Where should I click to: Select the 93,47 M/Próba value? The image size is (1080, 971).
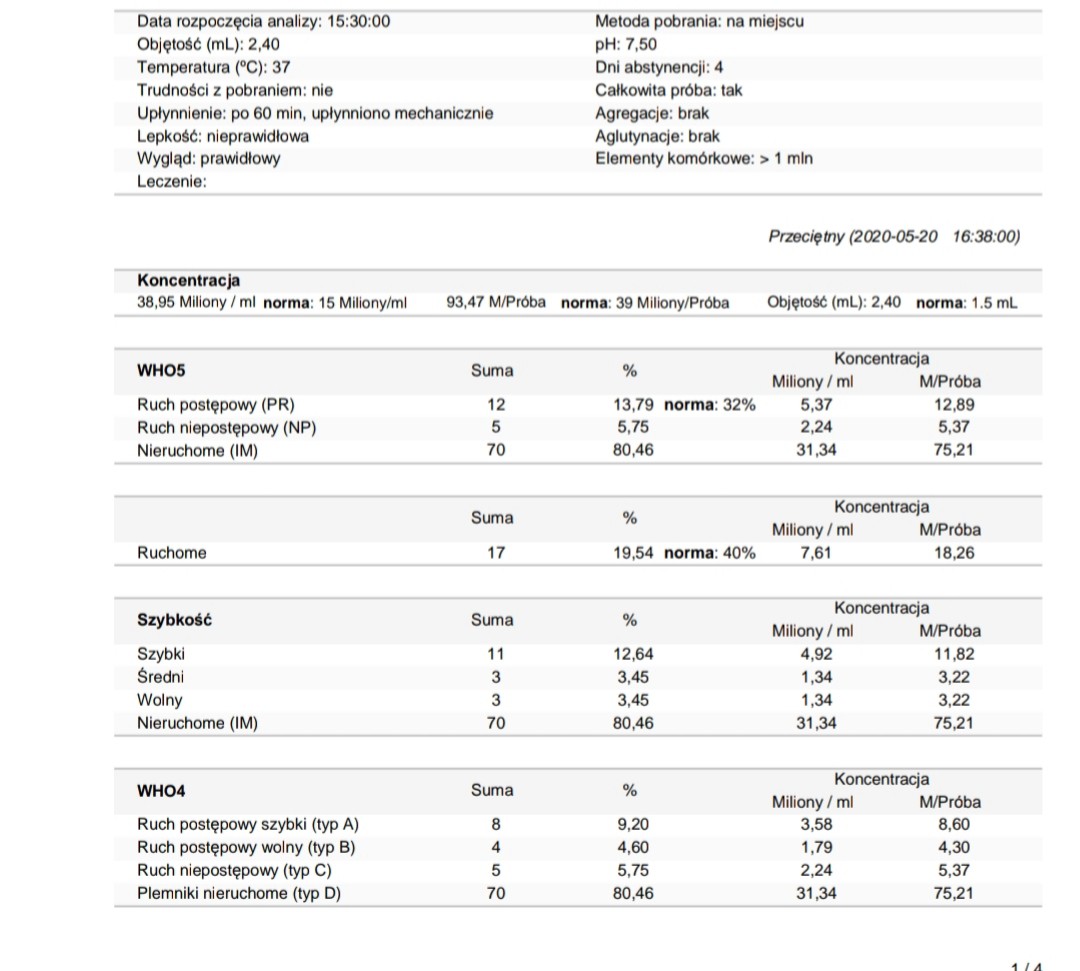click(x=496, y=302)
